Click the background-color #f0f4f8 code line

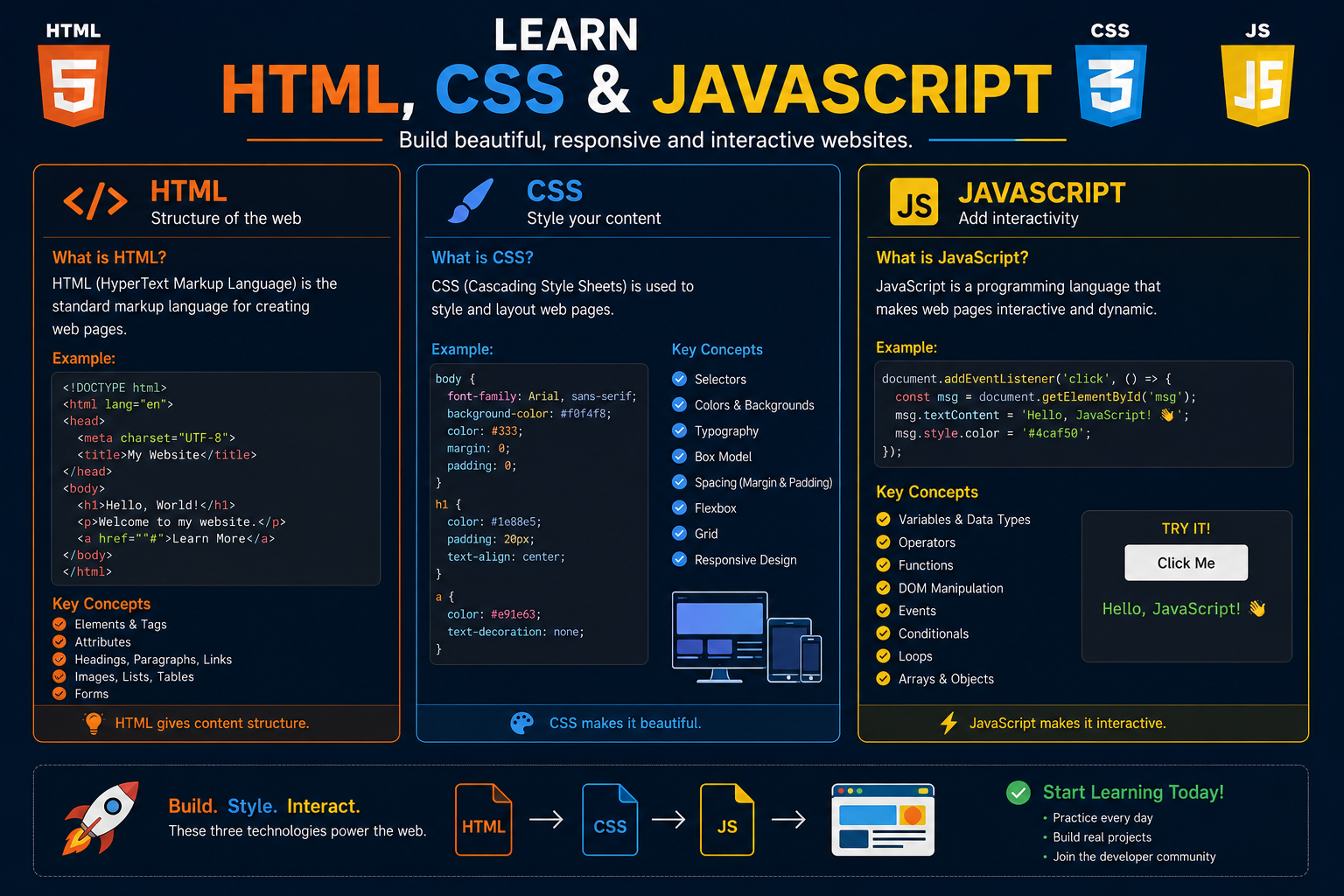coord(528,413)
